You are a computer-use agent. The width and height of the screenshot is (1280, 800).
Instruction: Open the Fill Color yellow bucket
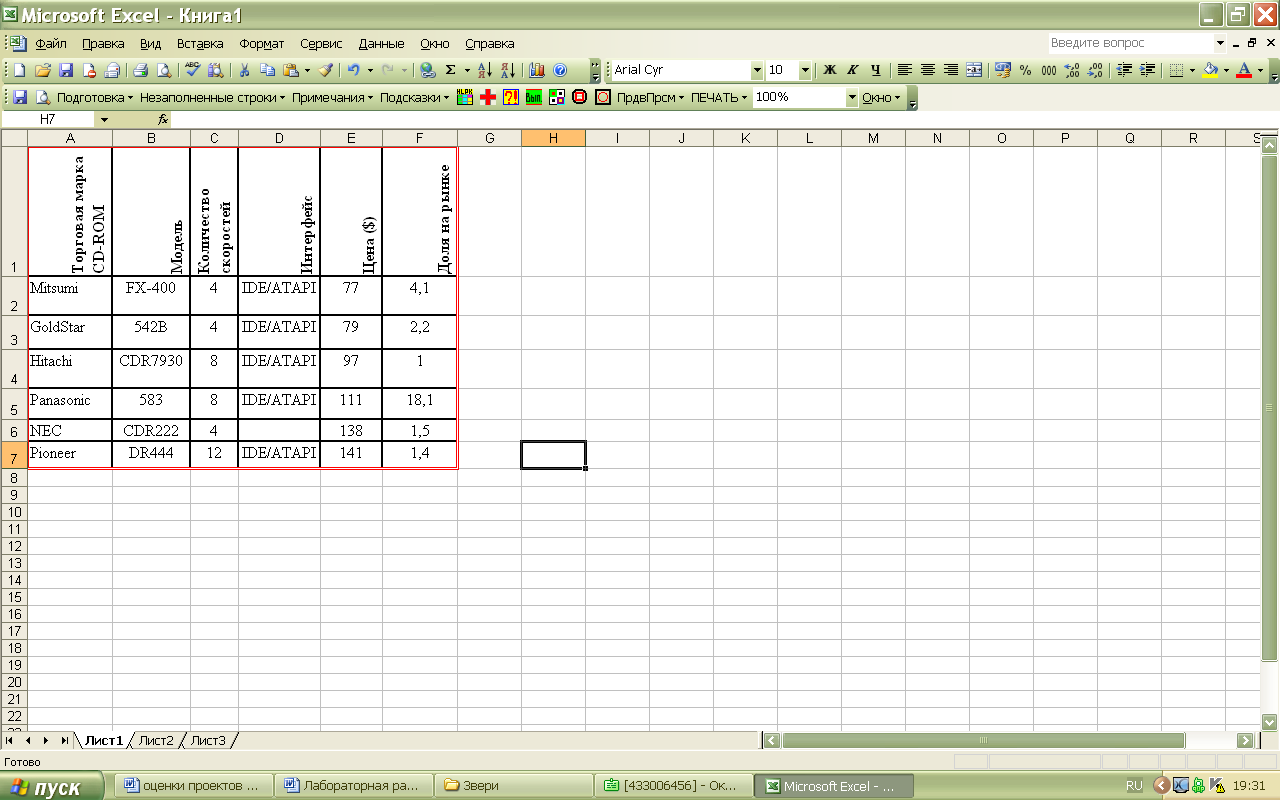click(1210, 70)
